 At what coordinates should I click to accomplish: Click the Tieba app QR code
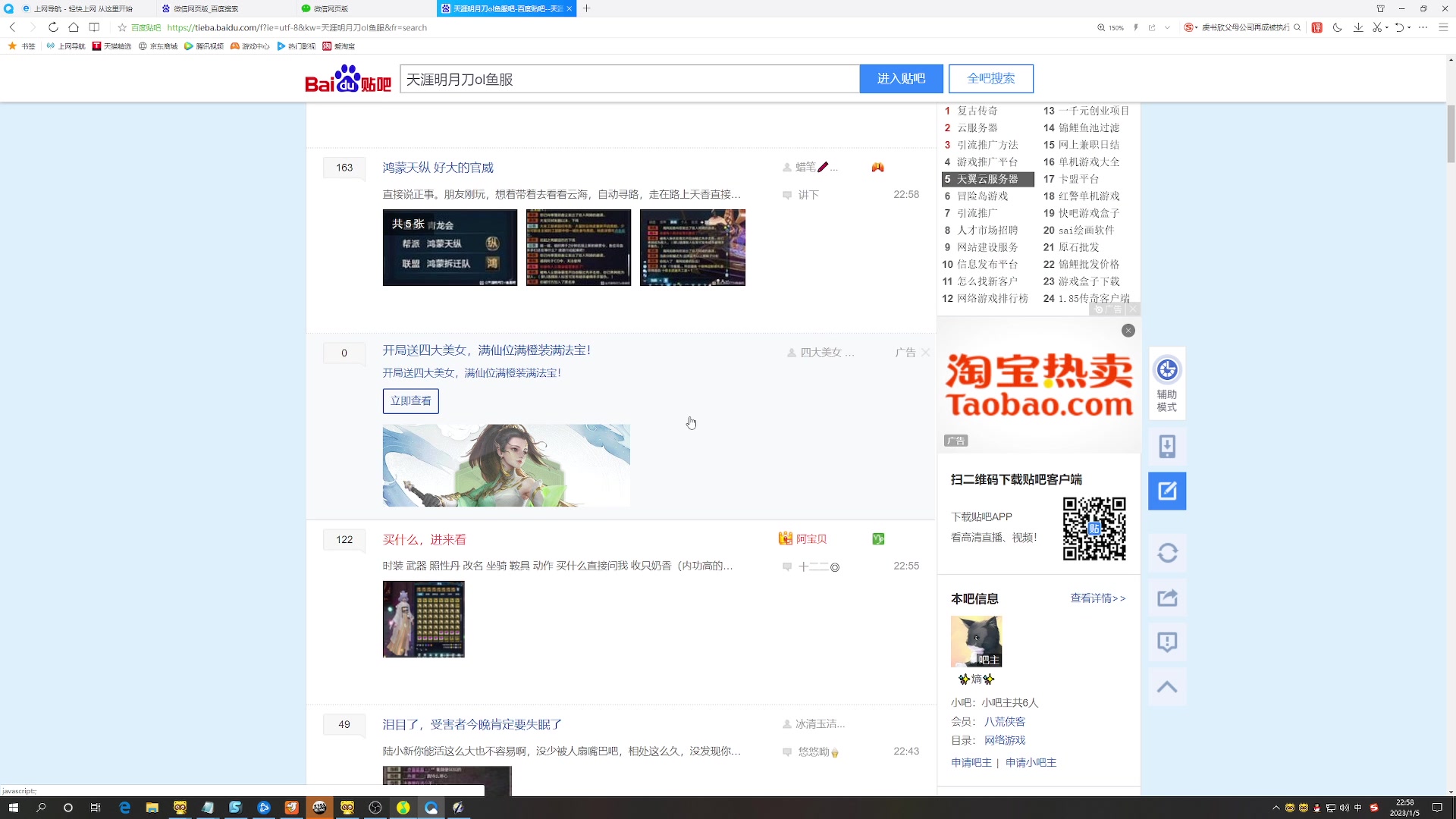1094,529
